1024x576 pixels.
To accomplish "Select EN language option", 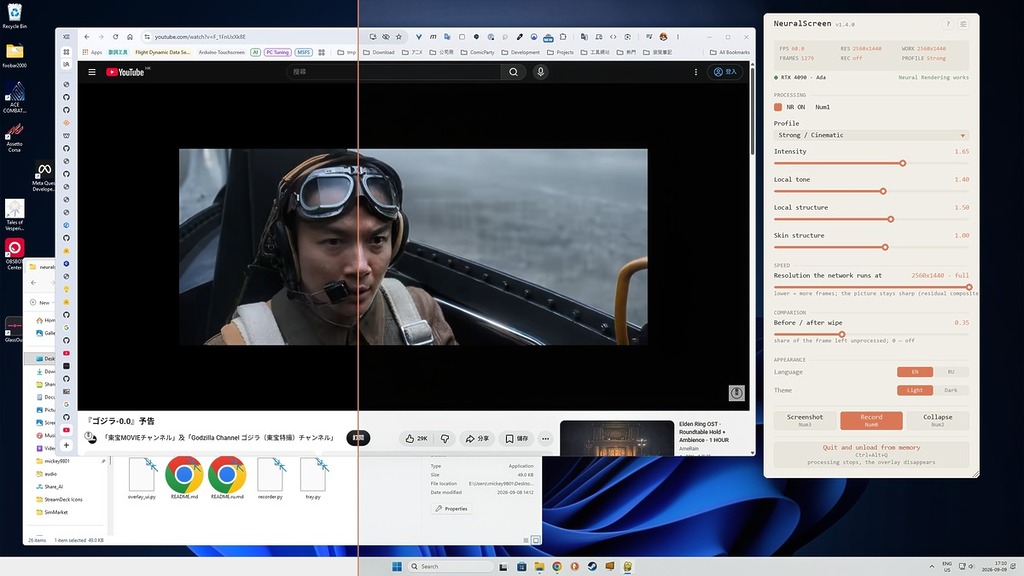I will point(914,372).
